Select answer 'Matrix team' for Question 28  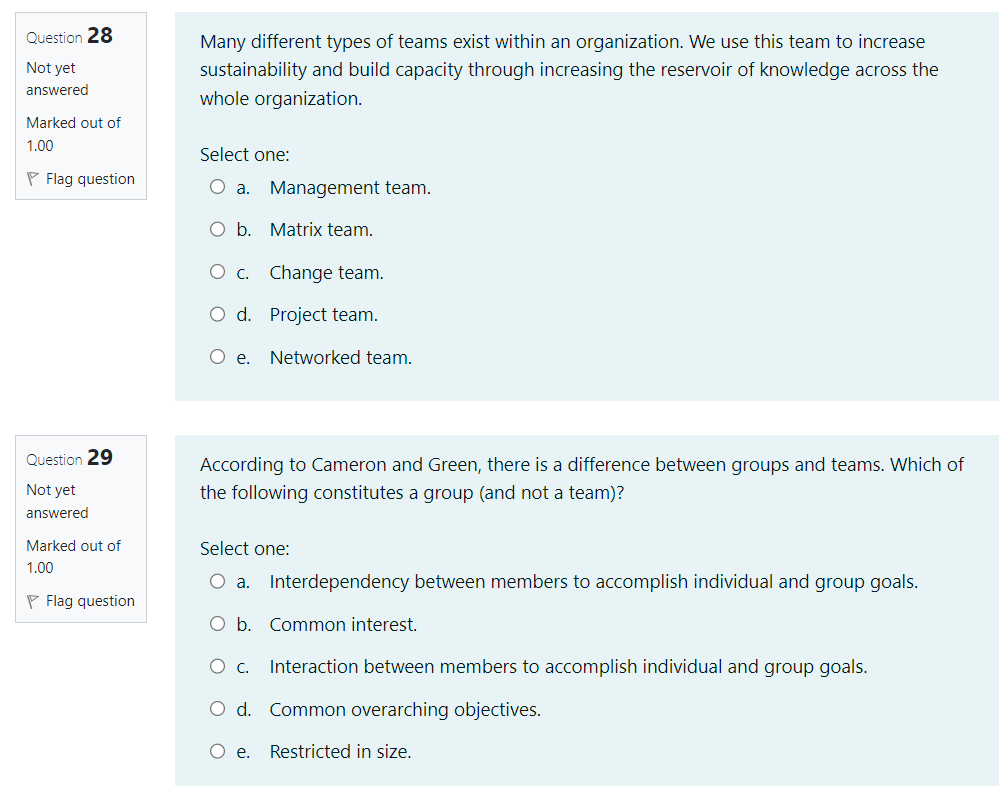point(217,229)
